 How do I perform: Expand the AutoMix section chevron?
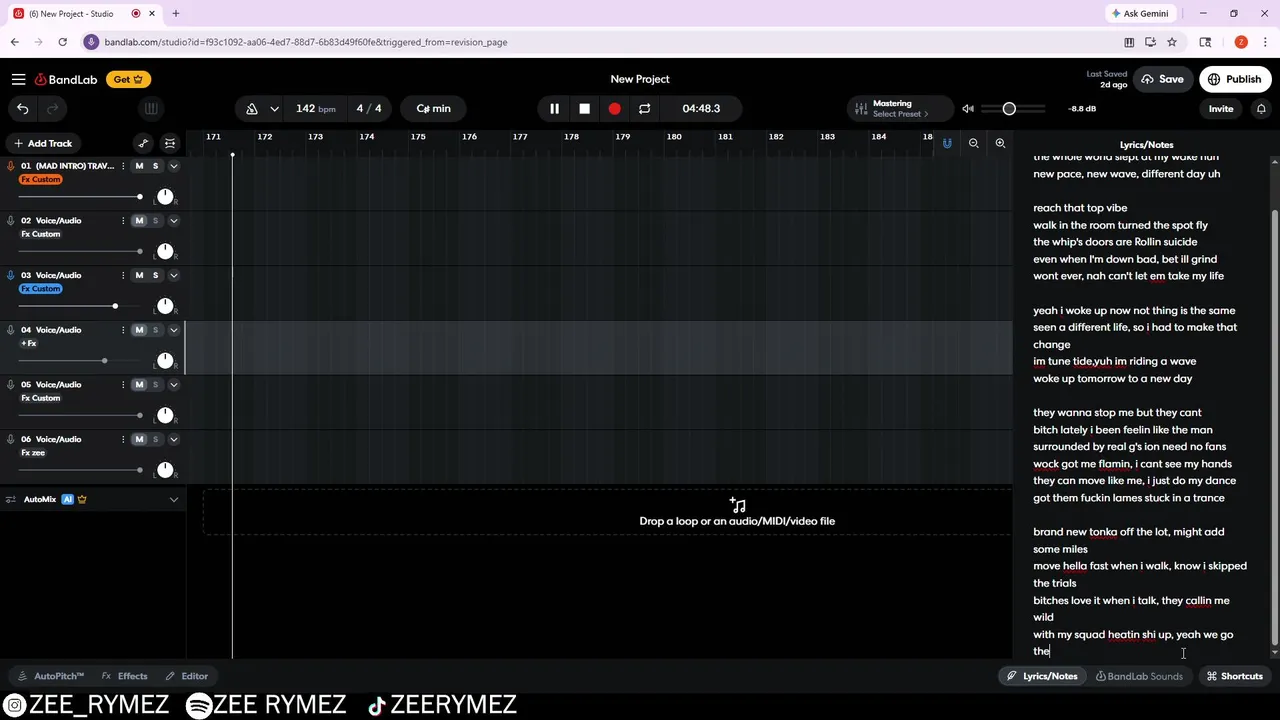173,499
